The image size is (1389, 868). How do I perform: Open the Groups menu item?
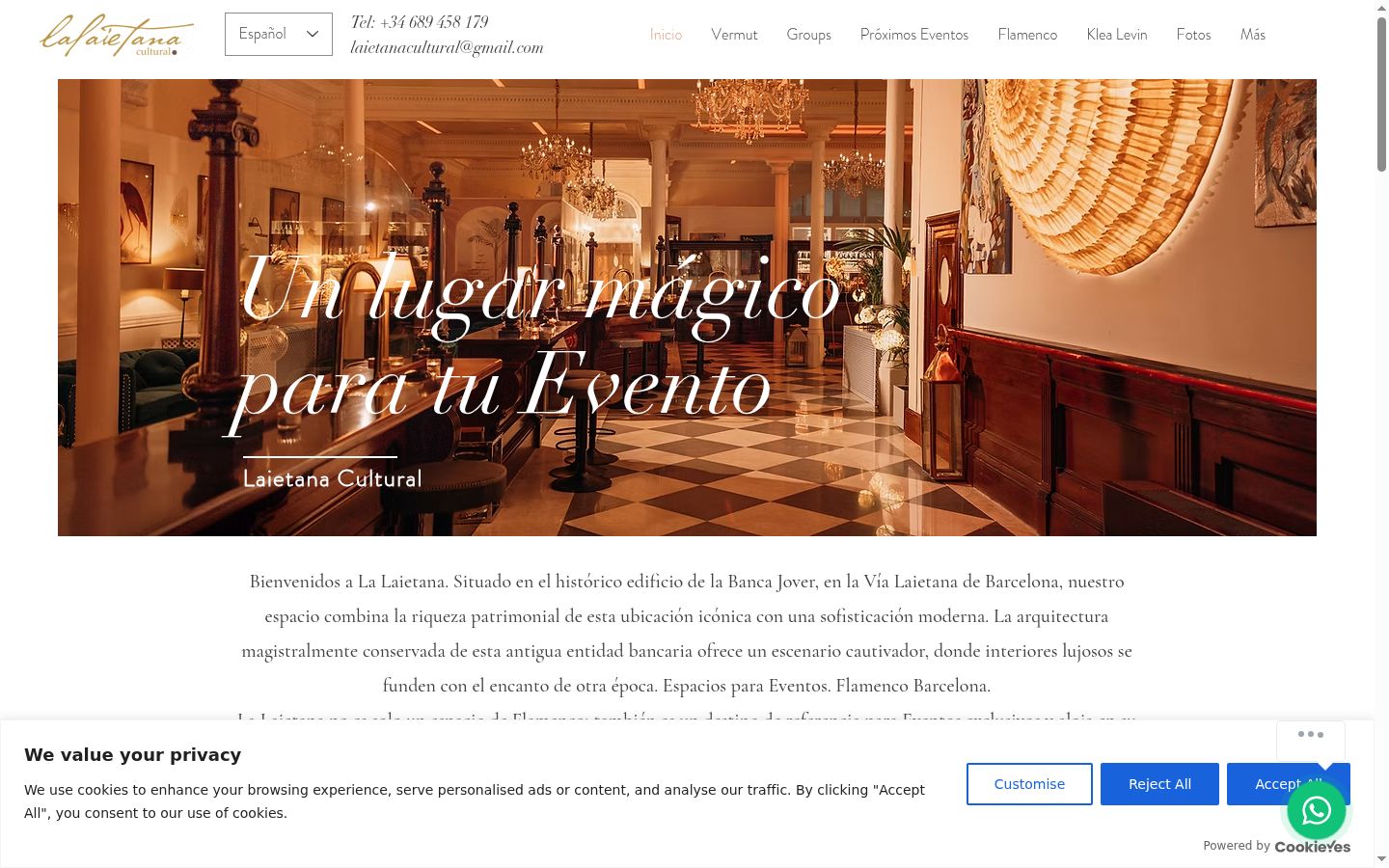click(808, 35)
